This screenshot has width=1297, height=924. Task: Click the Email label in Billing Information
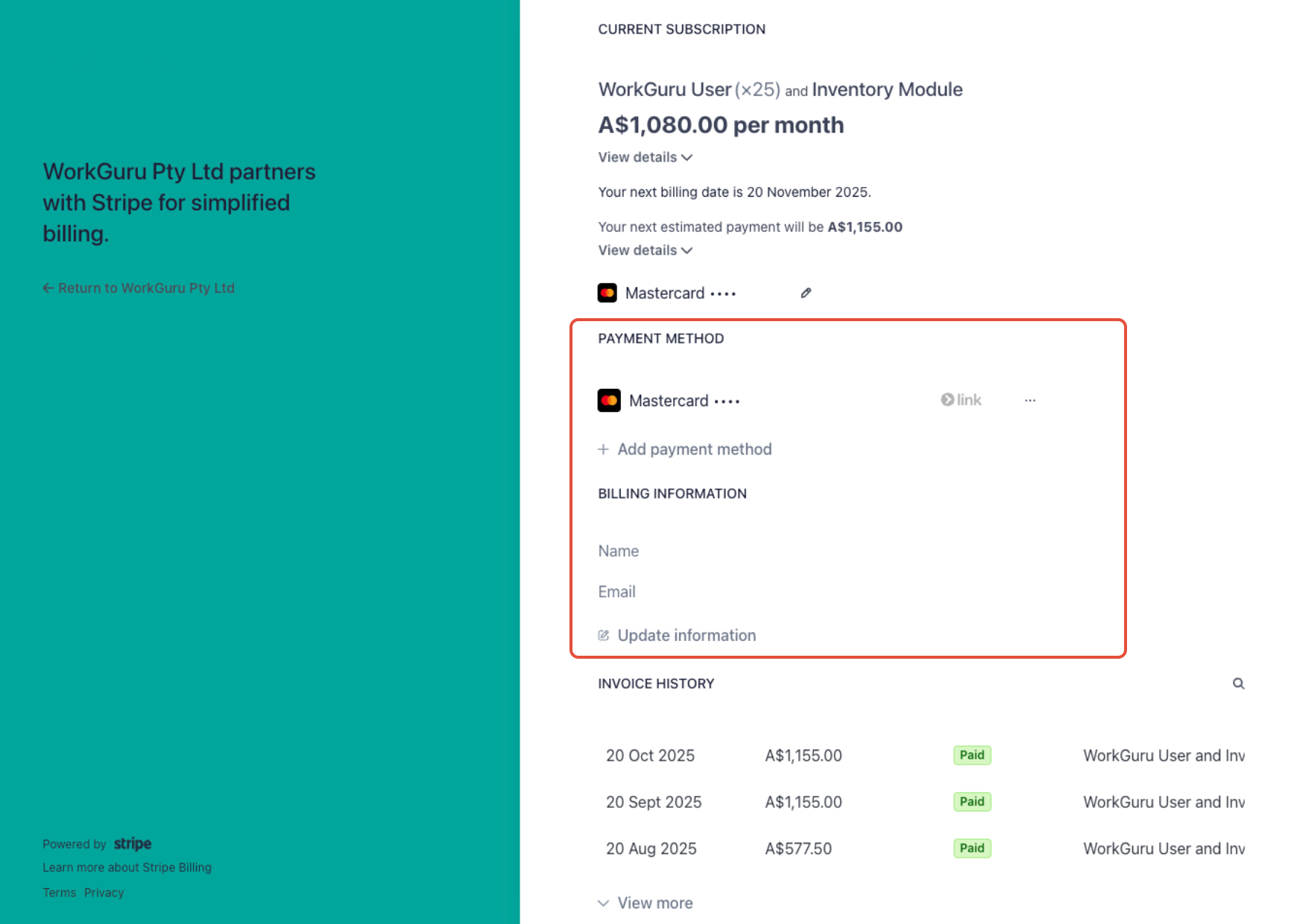tap(617, 592)
